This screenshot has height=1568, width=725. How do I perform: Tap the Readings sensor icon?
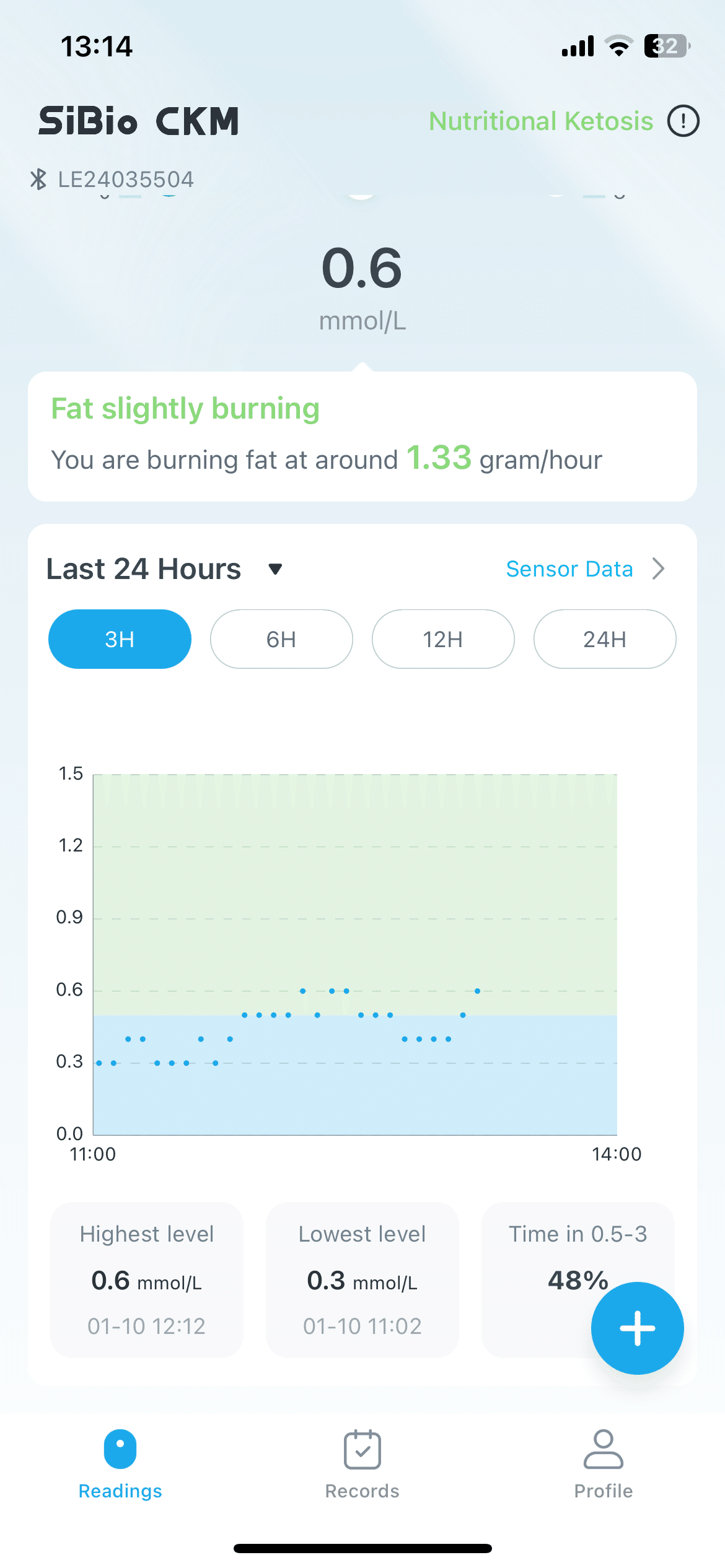click(x=120, y=1448)
